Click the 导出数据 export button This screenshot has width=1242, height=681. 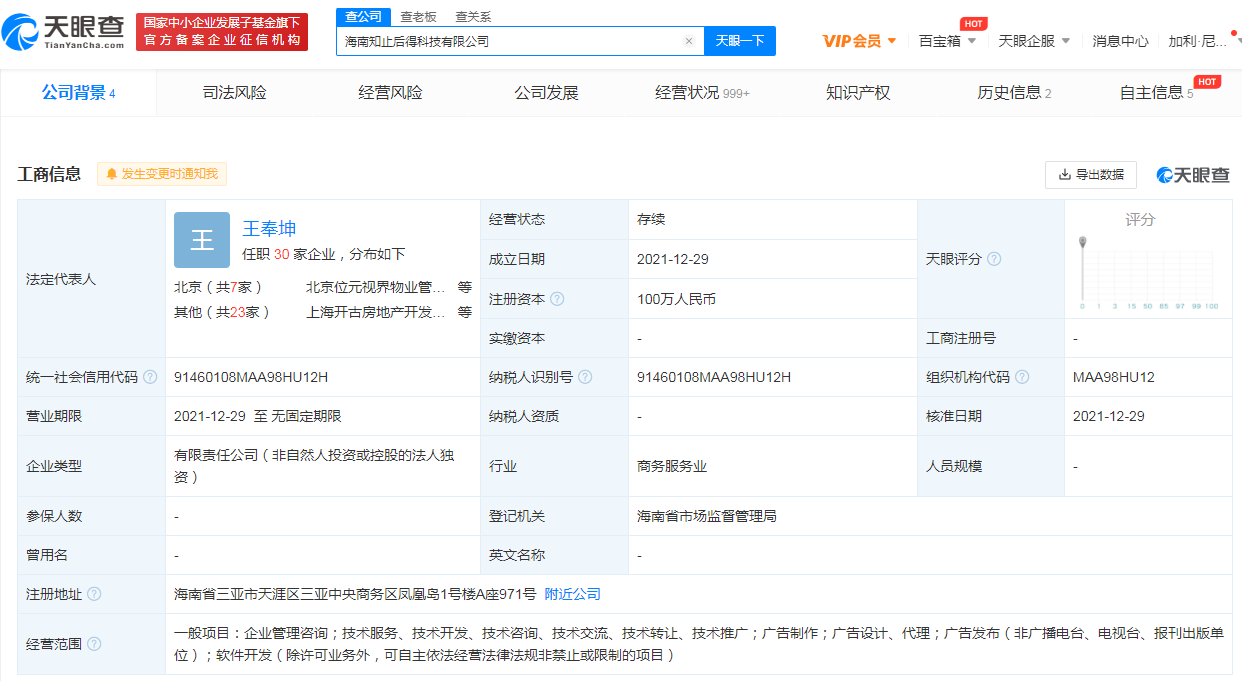[1090, 175]
